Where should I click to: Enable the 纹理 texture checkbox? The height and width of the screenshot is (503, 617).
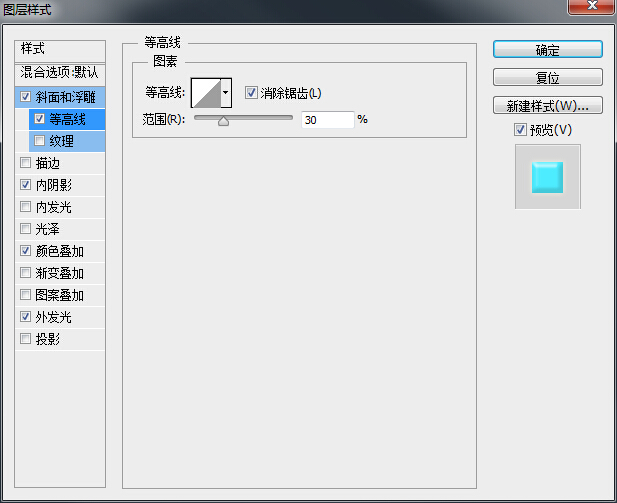39,141
